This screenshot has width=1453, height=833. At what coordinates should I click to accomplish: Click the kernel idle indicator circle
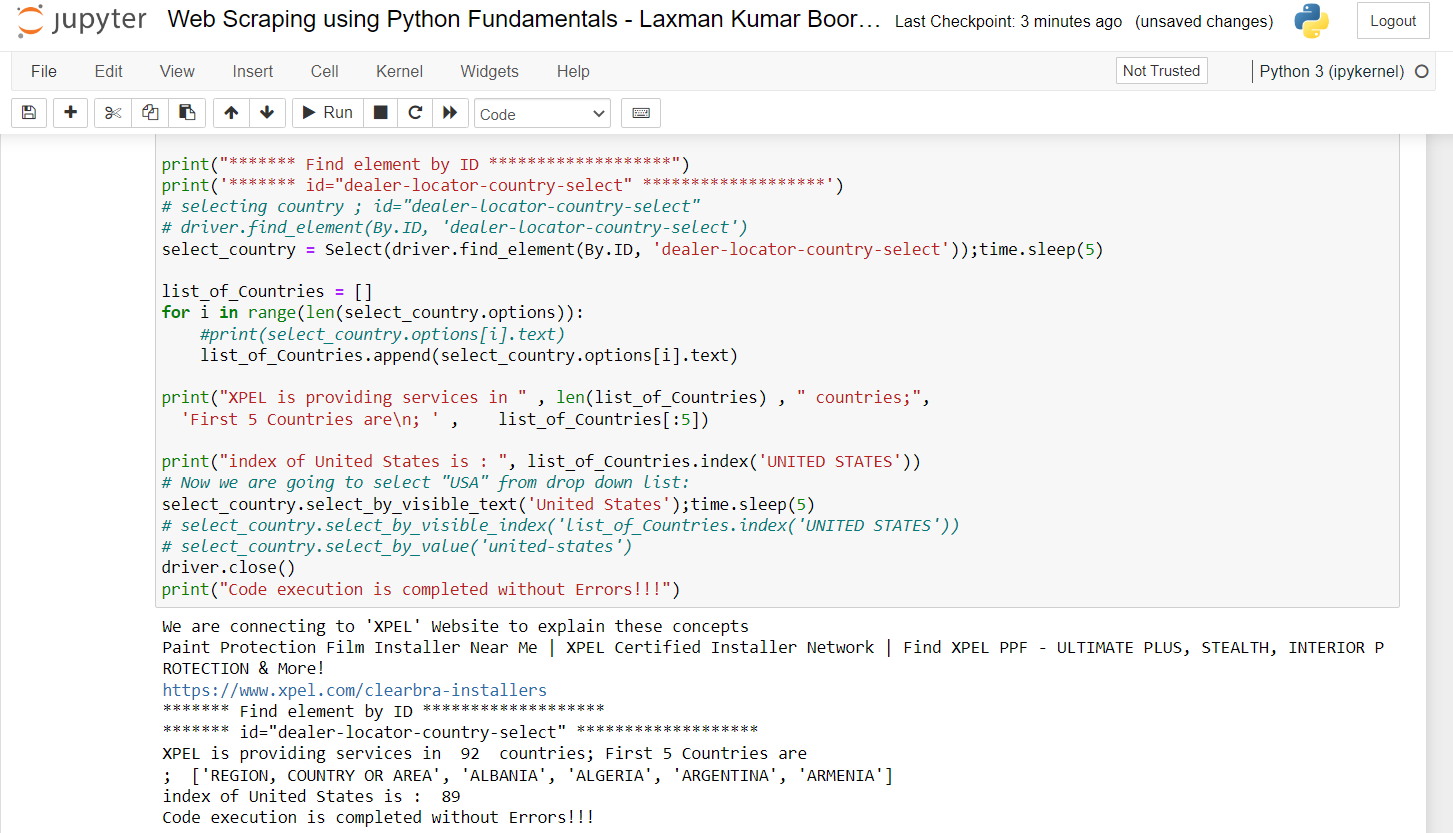1422,71
